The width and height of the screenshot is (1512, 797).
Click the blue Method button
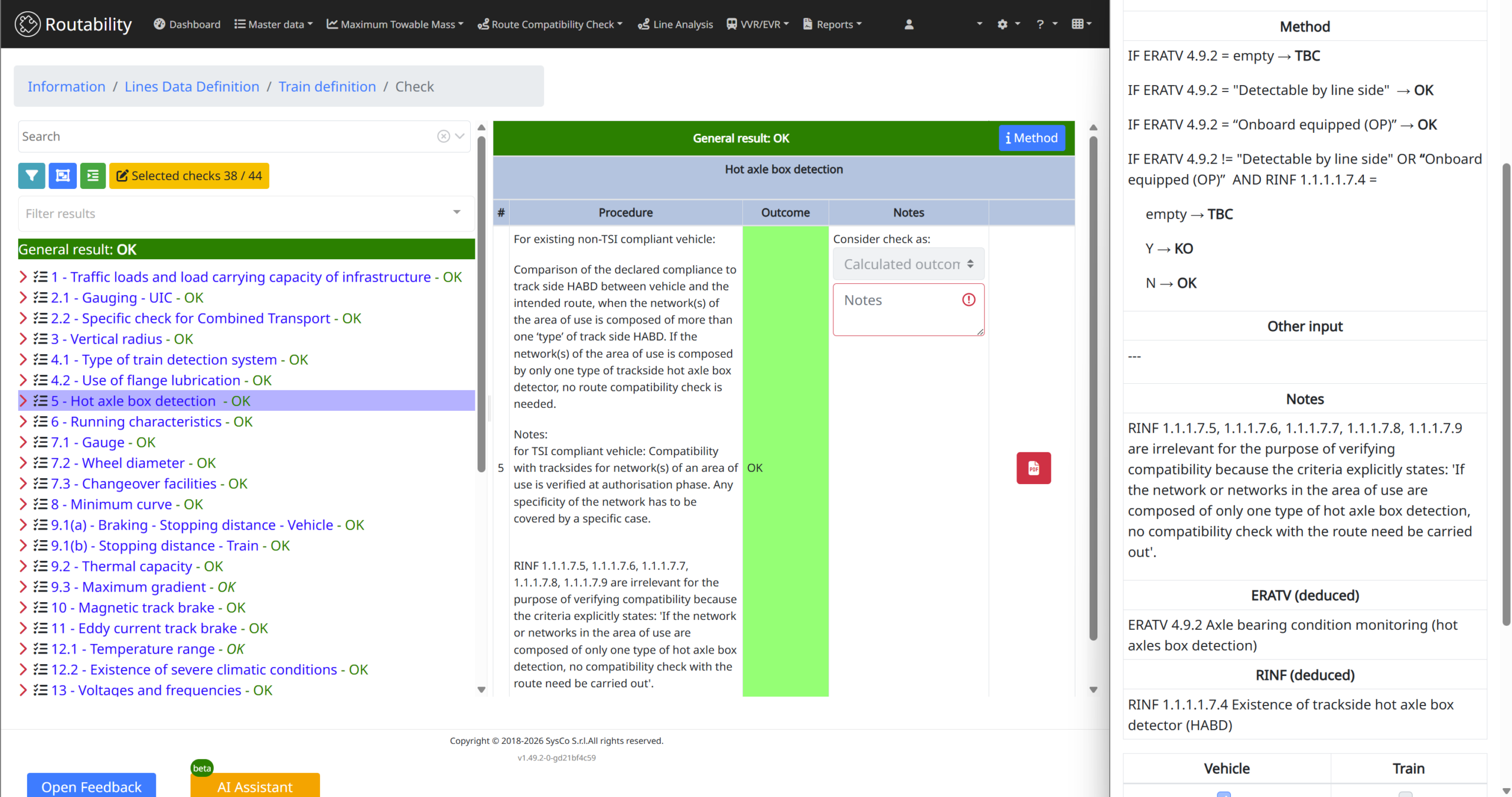[1031, 138]
